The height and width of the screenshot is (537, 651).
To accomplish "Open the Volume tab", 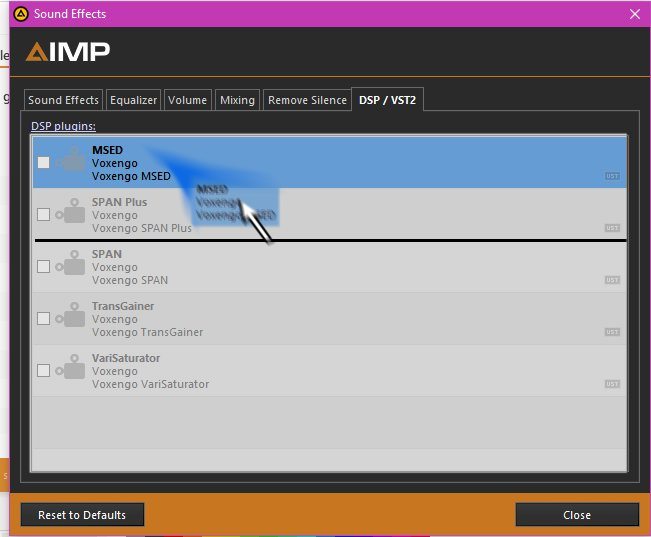I will point(188,100).
